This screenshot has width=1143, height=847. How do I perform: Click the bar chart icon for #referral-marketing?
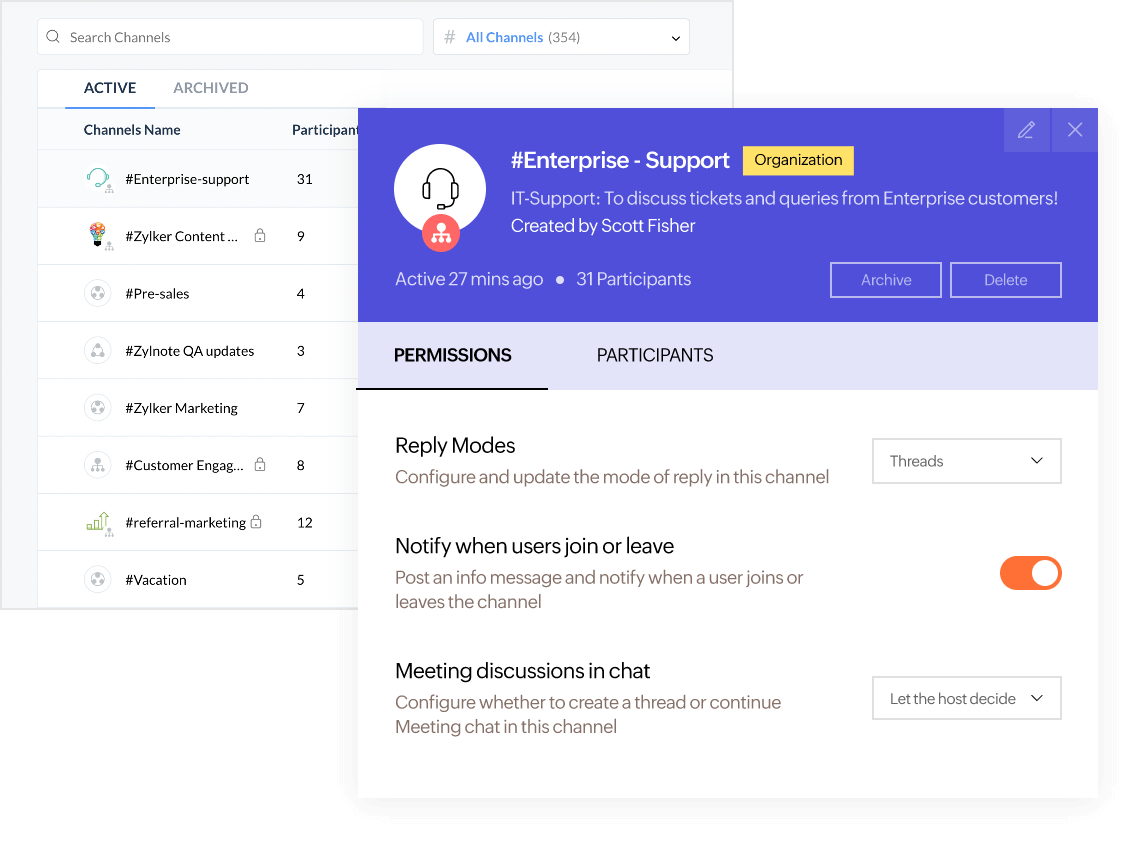click(x=97, y=522)
